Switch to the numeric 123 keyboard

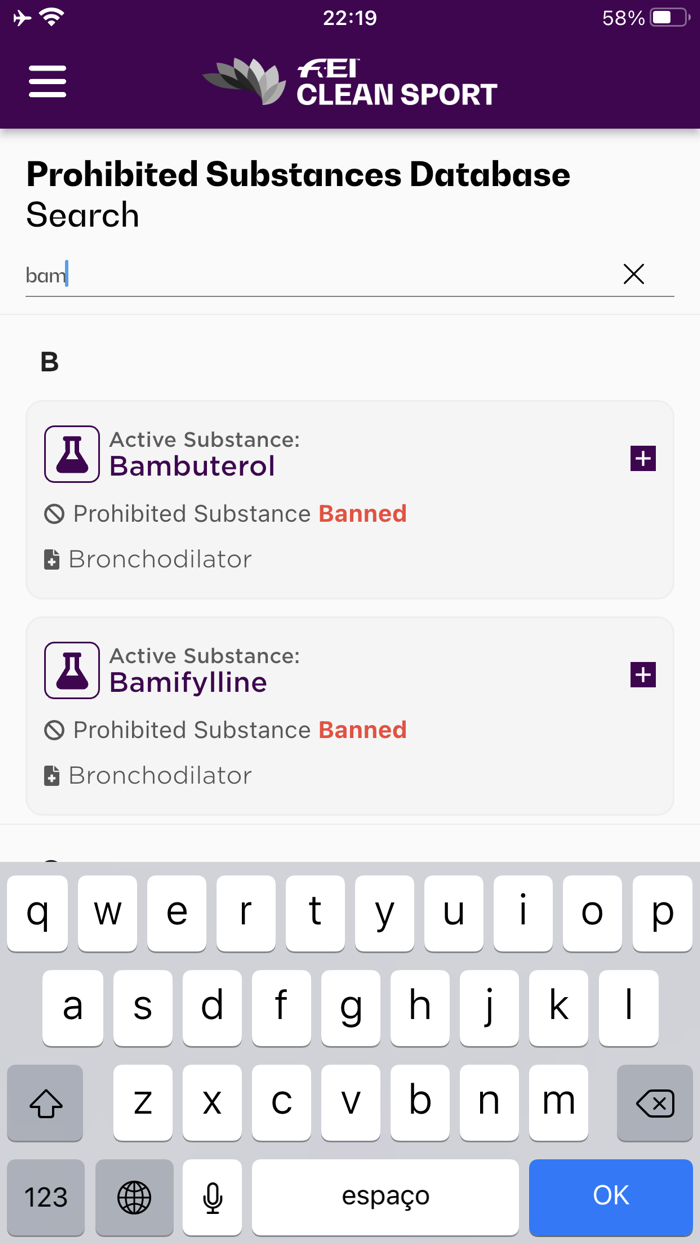(45, 1197)
